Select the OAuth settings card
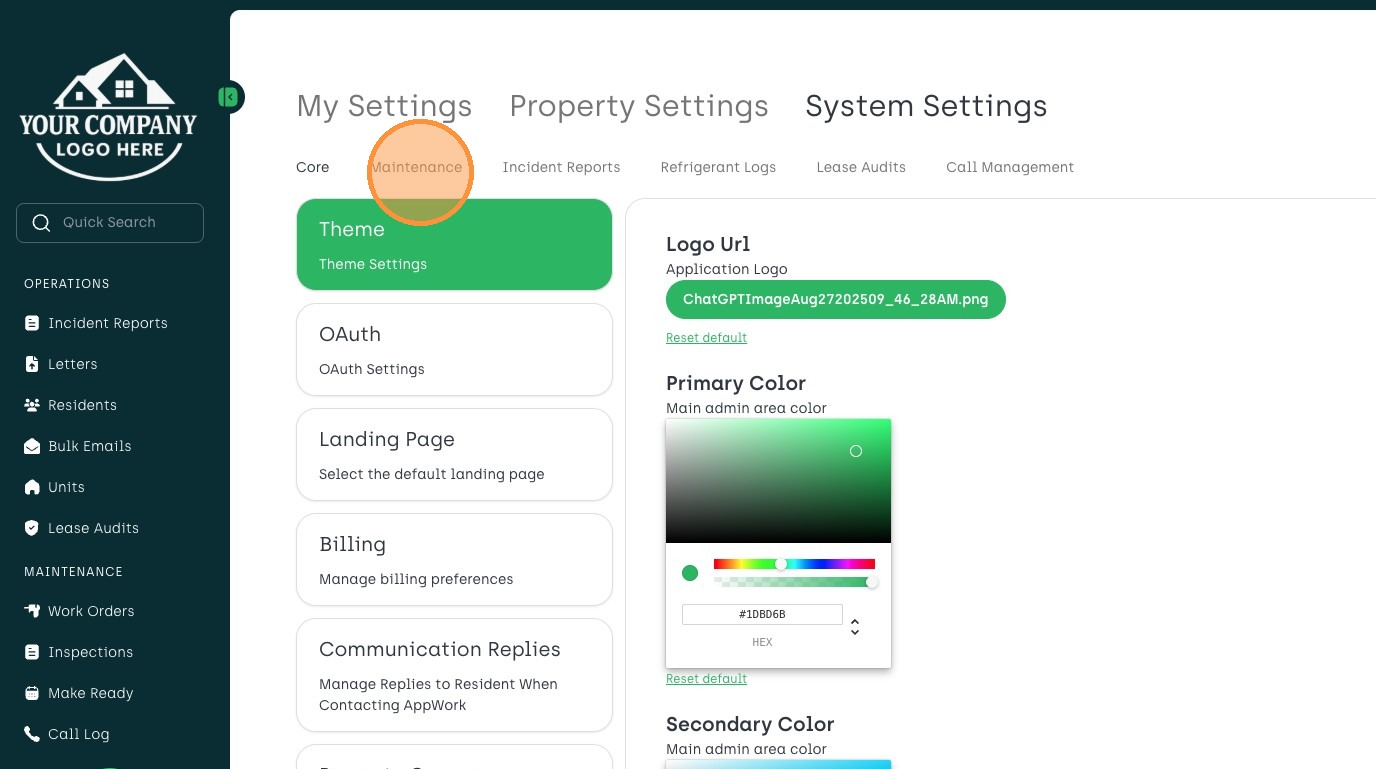The height and width of the screenshot is (769, 1376). 454,350
